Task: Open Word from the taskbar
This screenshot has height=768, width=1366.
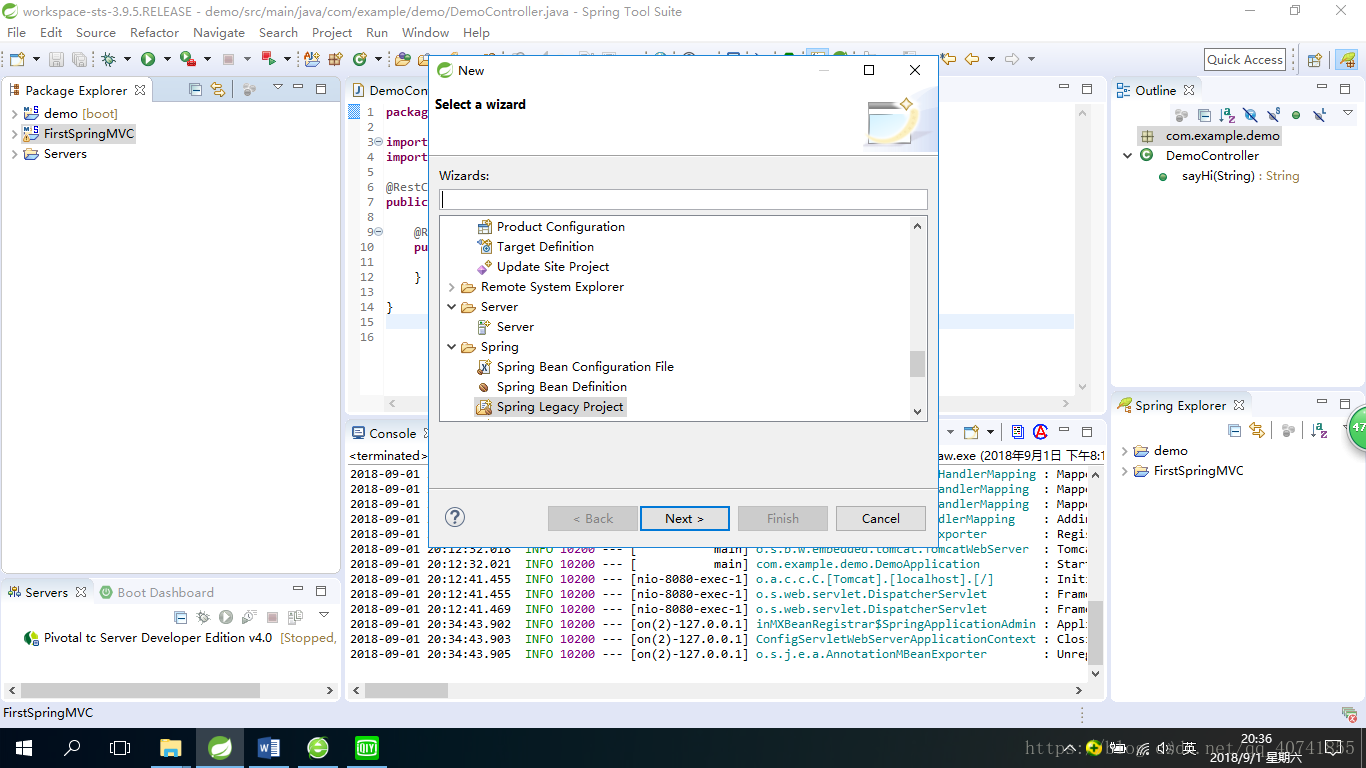Action: coord(269,747)
